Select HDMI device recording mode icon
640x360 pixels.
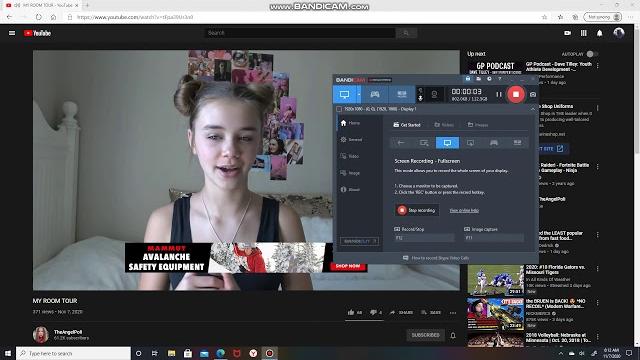point(402,94)
